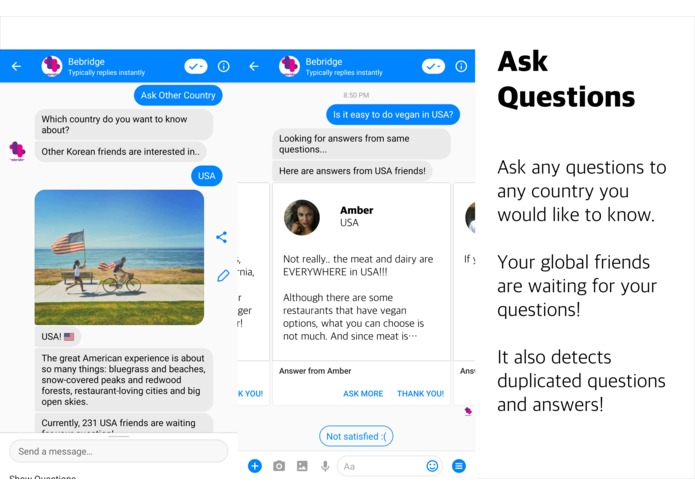
Task: Click THANK YOU! on Amber's answer
Action: [x=420, y=393]
